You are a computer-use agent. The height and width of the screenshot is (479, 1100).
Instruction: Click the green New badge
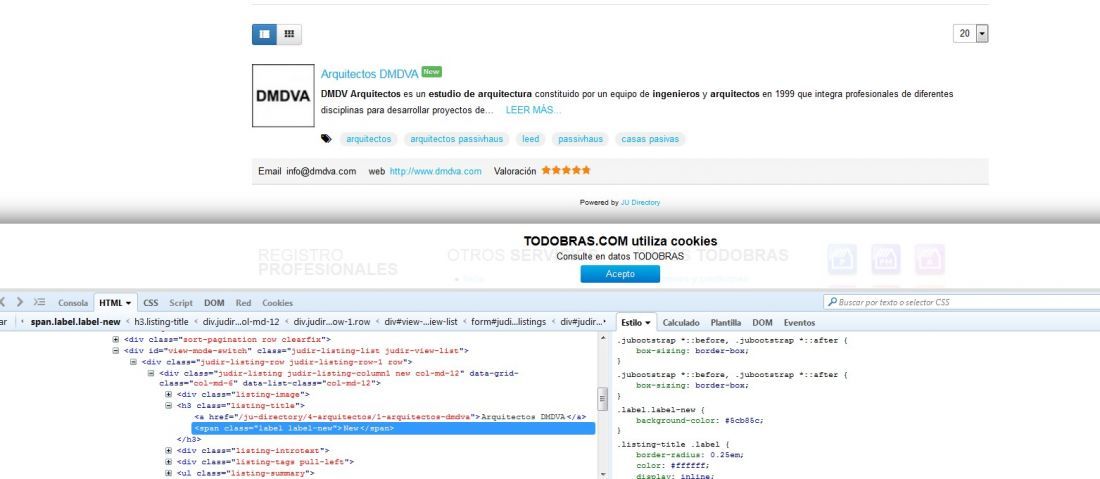pyautogui.click(x=431, y=72)
